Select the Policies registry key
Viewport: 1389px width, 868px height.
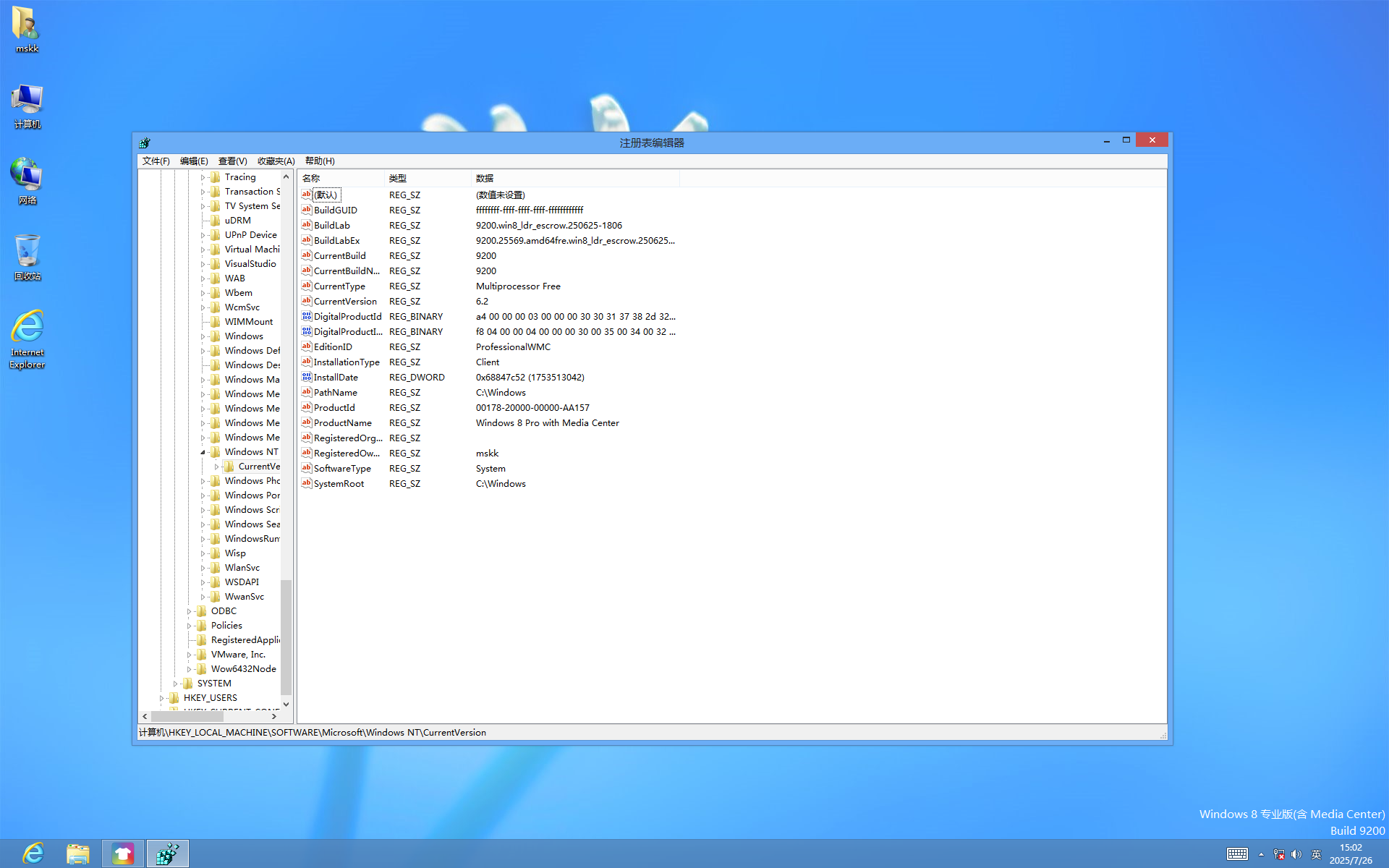coord(226,626)
